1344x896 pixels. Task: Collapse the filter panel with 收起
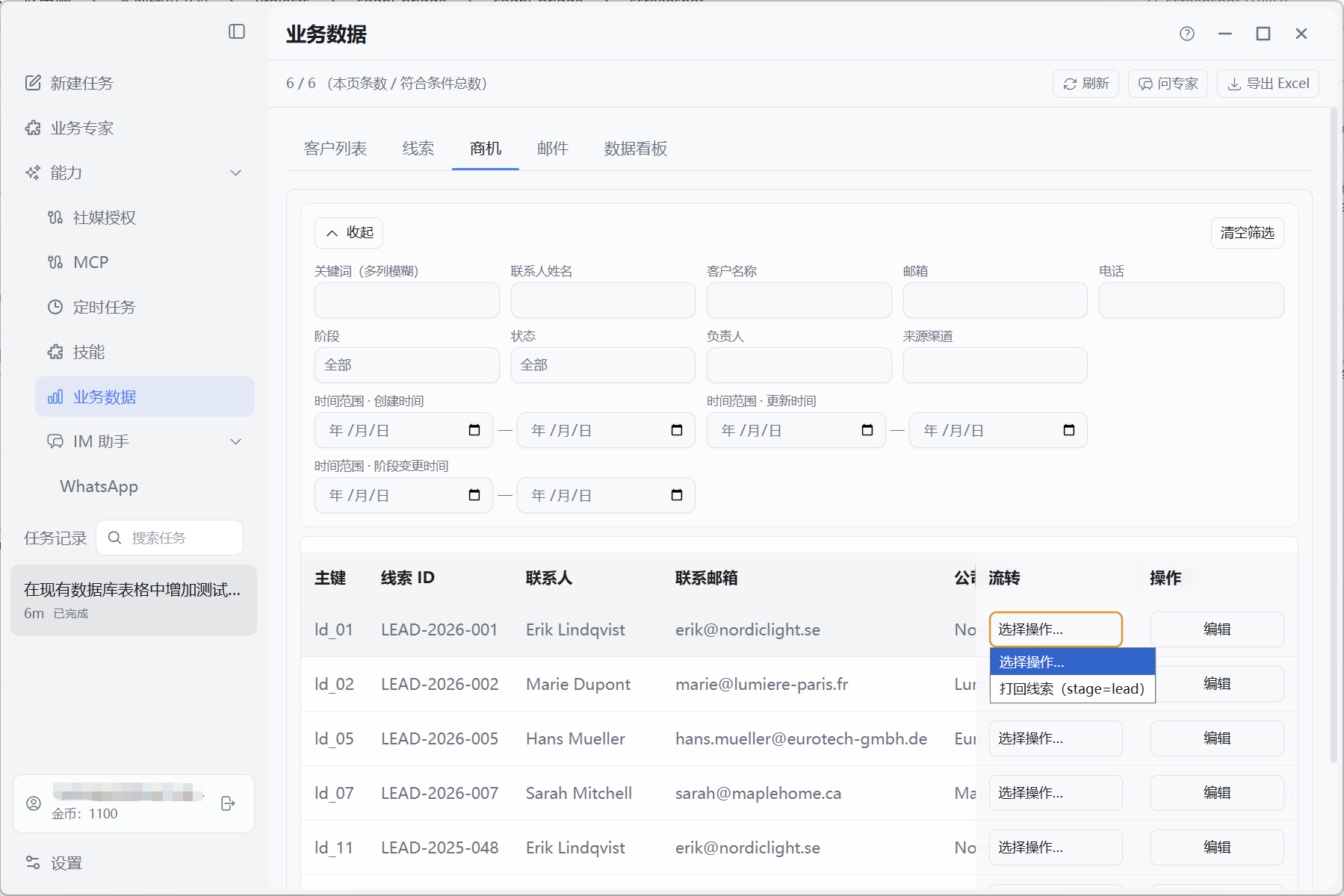(349, 233)
